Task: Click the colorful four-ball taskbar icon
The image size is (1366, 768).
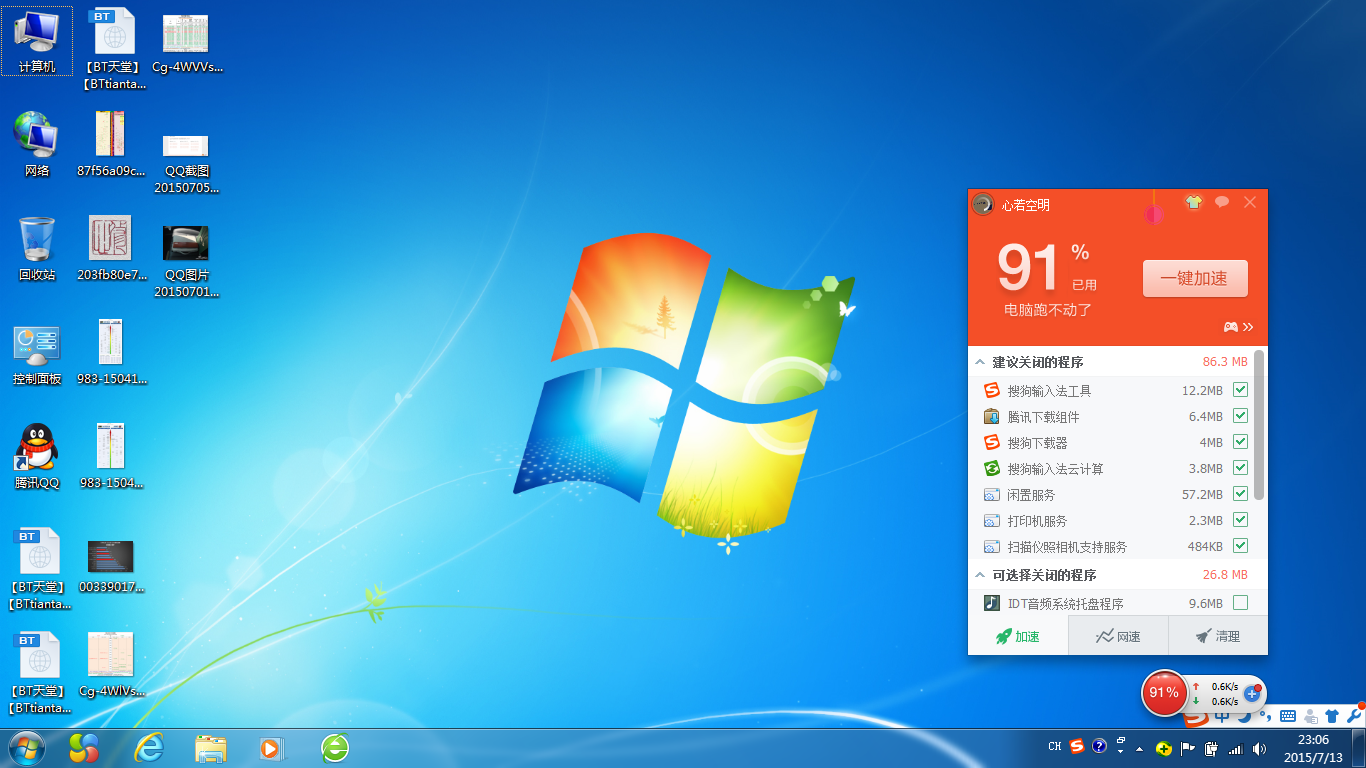Action: [84, 748]
